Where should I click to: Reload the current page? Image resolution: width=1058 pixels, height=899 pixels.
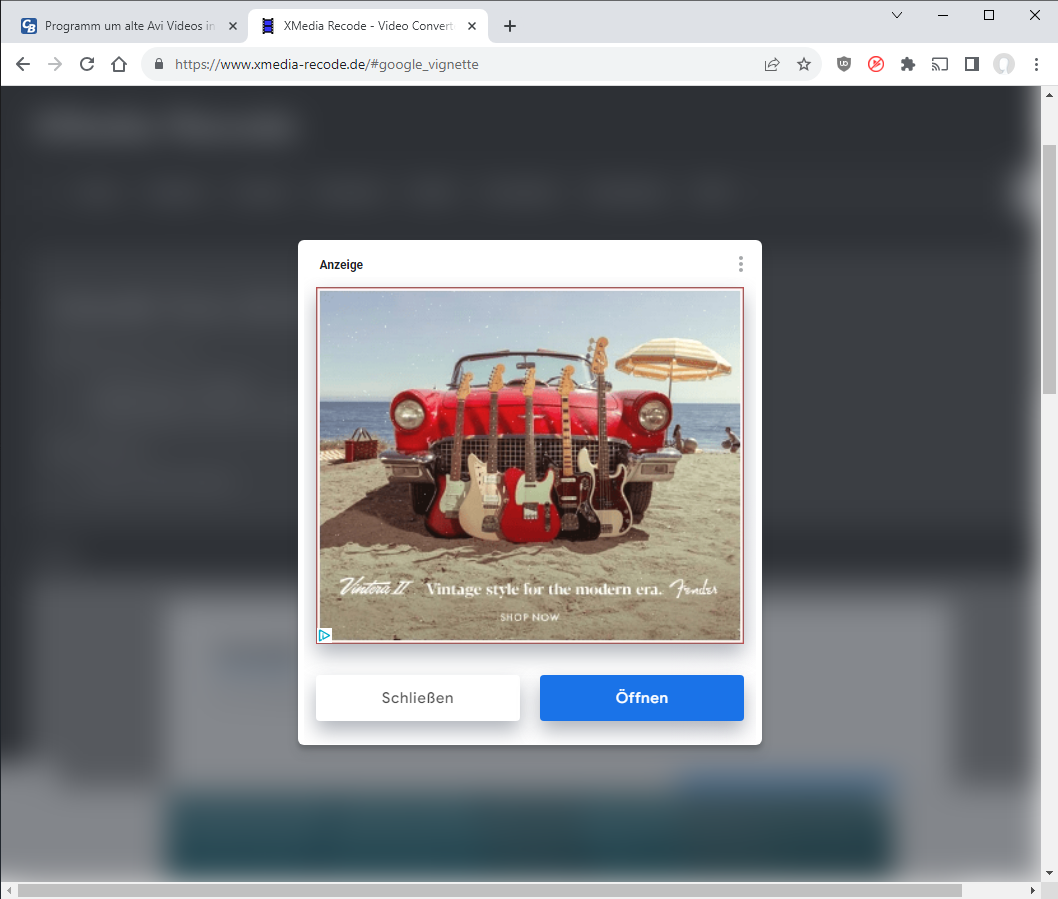tap(87, 64)
